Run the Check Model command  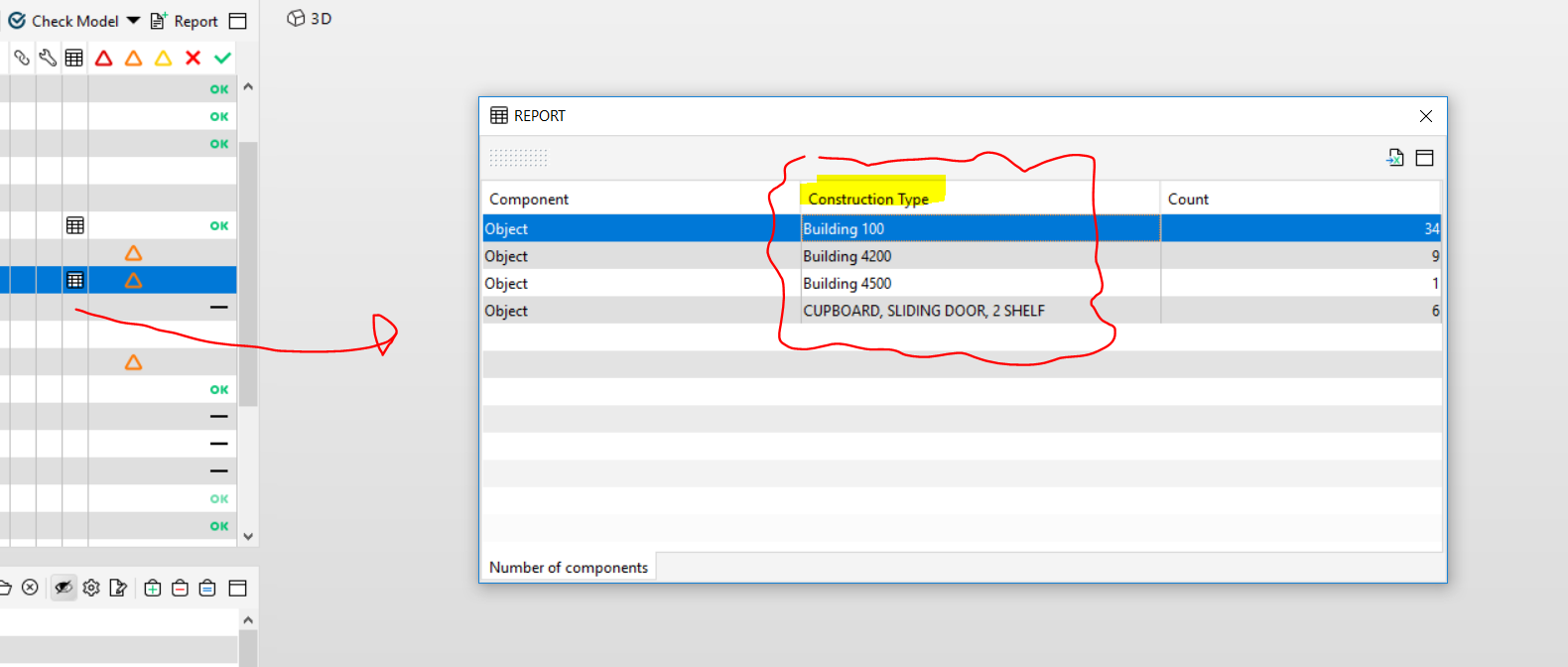click(x=64, y=21)
